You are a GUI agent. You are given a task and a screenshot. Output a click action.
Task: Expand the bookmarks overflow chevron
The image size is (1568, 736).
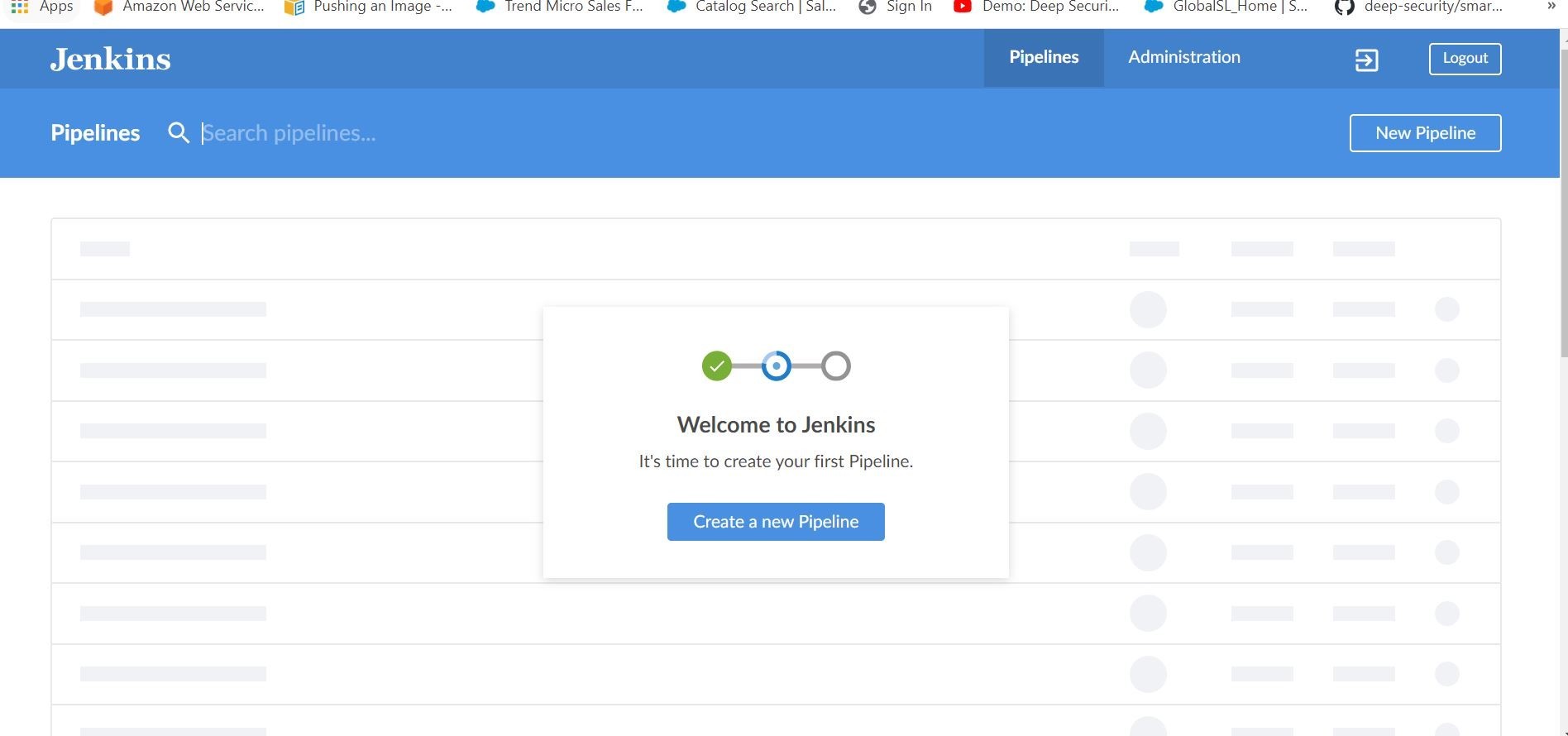click(1551, 7)
